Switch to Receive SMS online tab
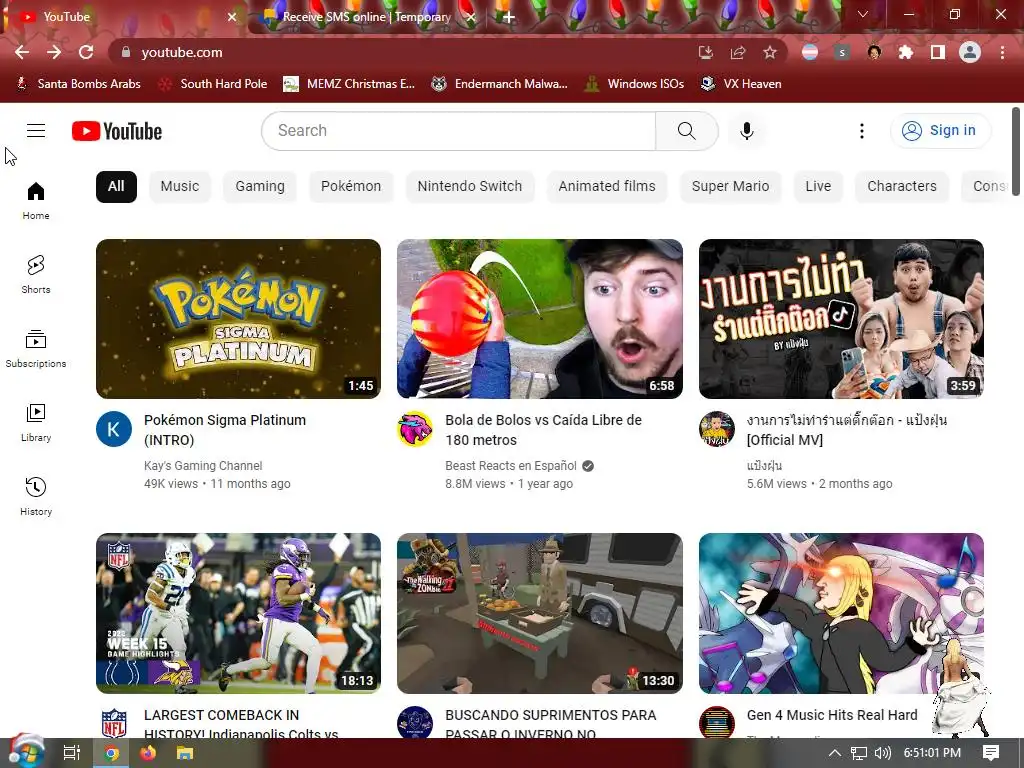 click(367, 17)
